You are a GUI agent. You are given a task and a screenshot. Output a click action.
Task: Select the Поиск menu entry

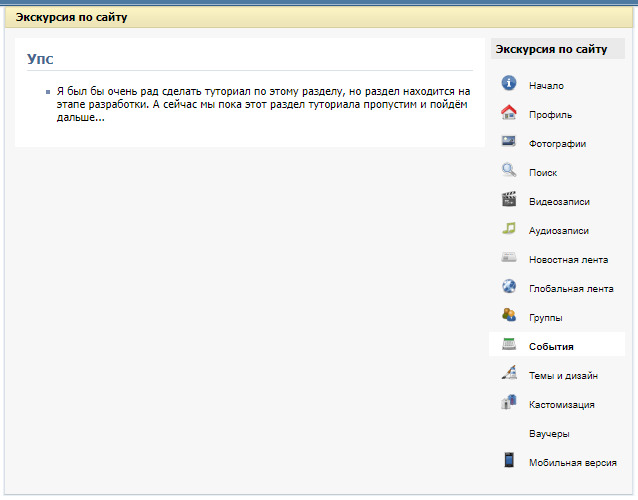542,173
